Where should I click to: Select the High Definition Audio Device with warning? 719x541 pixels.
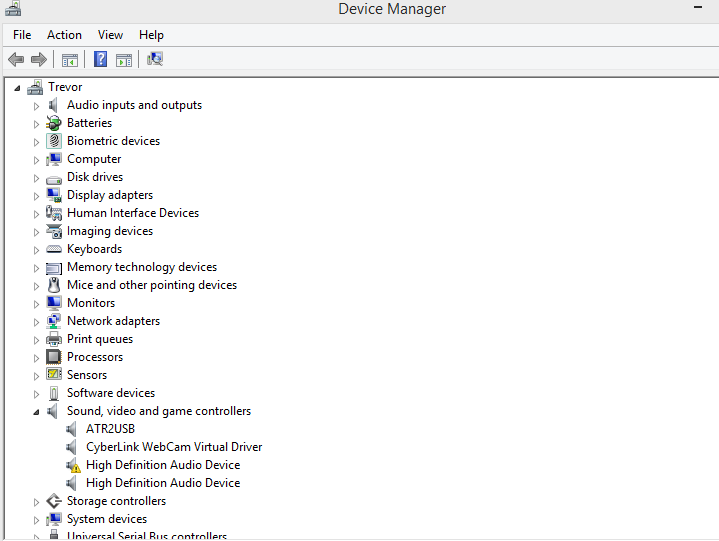(x=162, y=465)
